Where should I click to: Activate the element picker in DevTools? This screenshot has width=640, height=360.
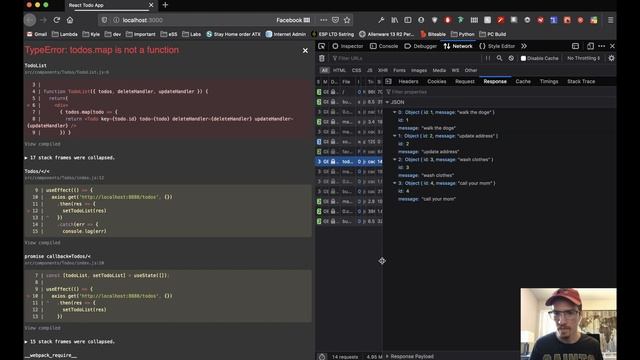point(322,46)
